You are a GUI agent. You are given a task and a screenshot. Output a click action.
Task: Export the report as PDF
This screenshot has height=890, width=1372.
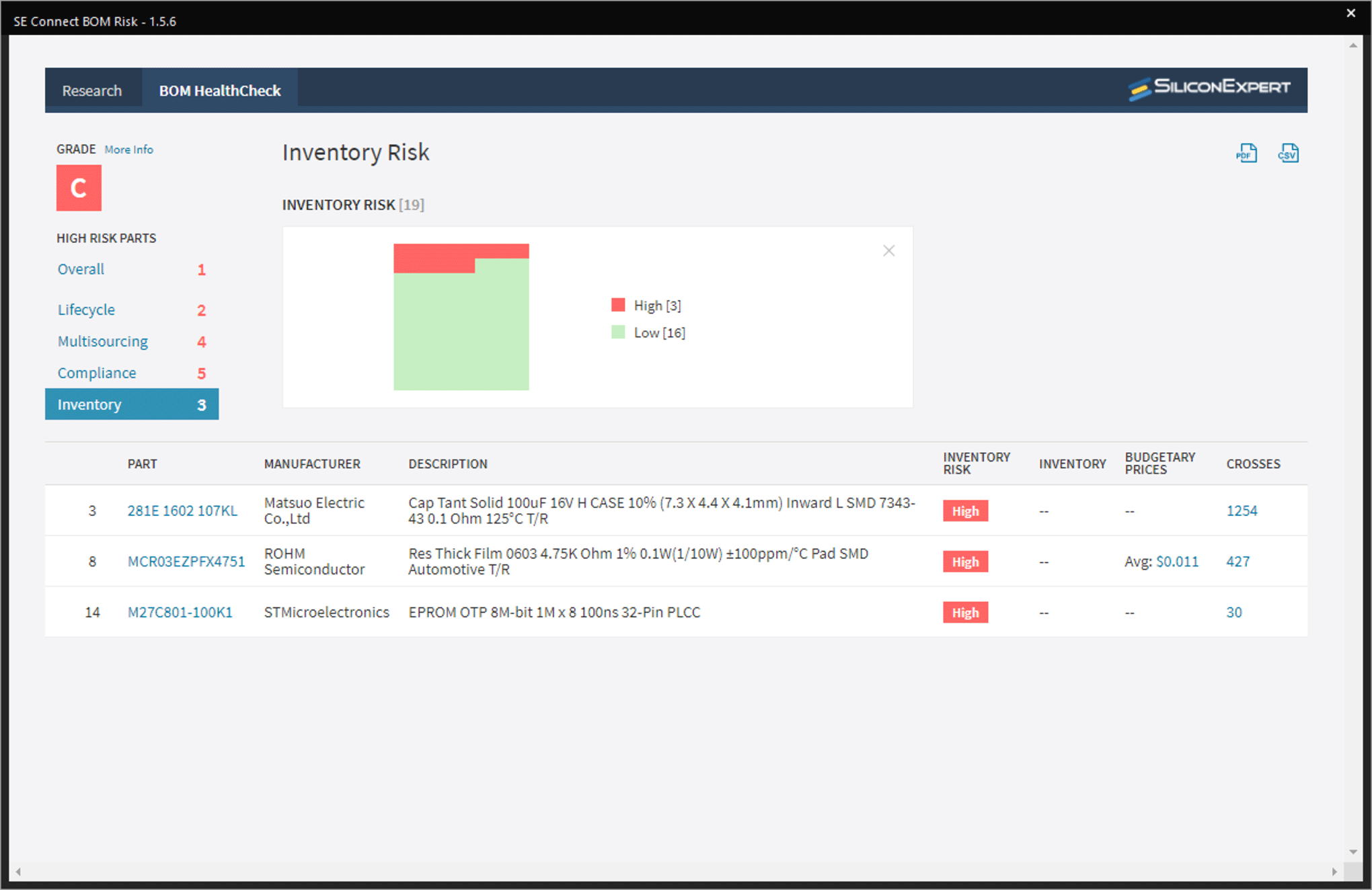point(1246,153)
